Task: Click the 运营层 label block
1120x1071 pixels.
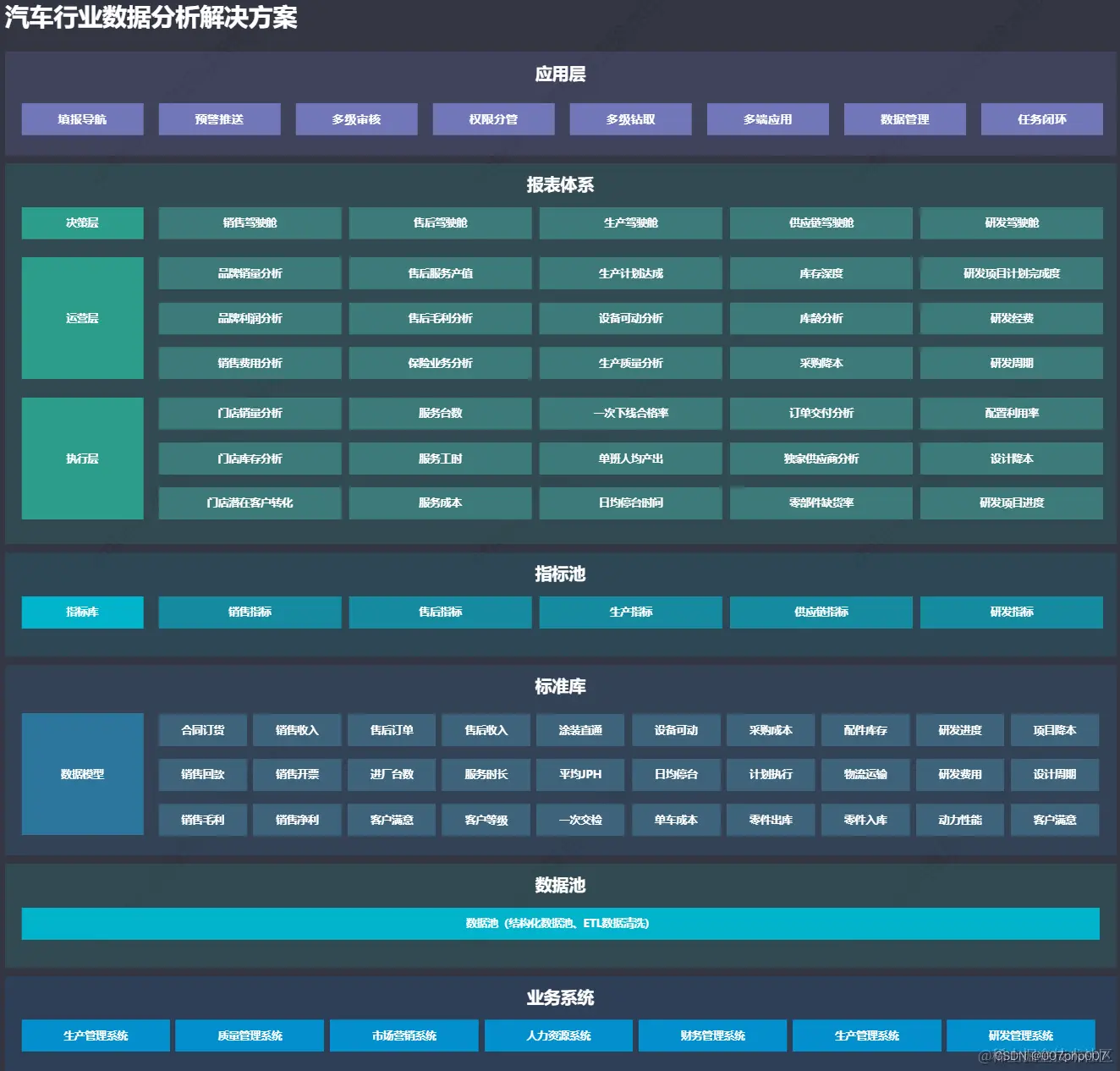Action: 82,318
